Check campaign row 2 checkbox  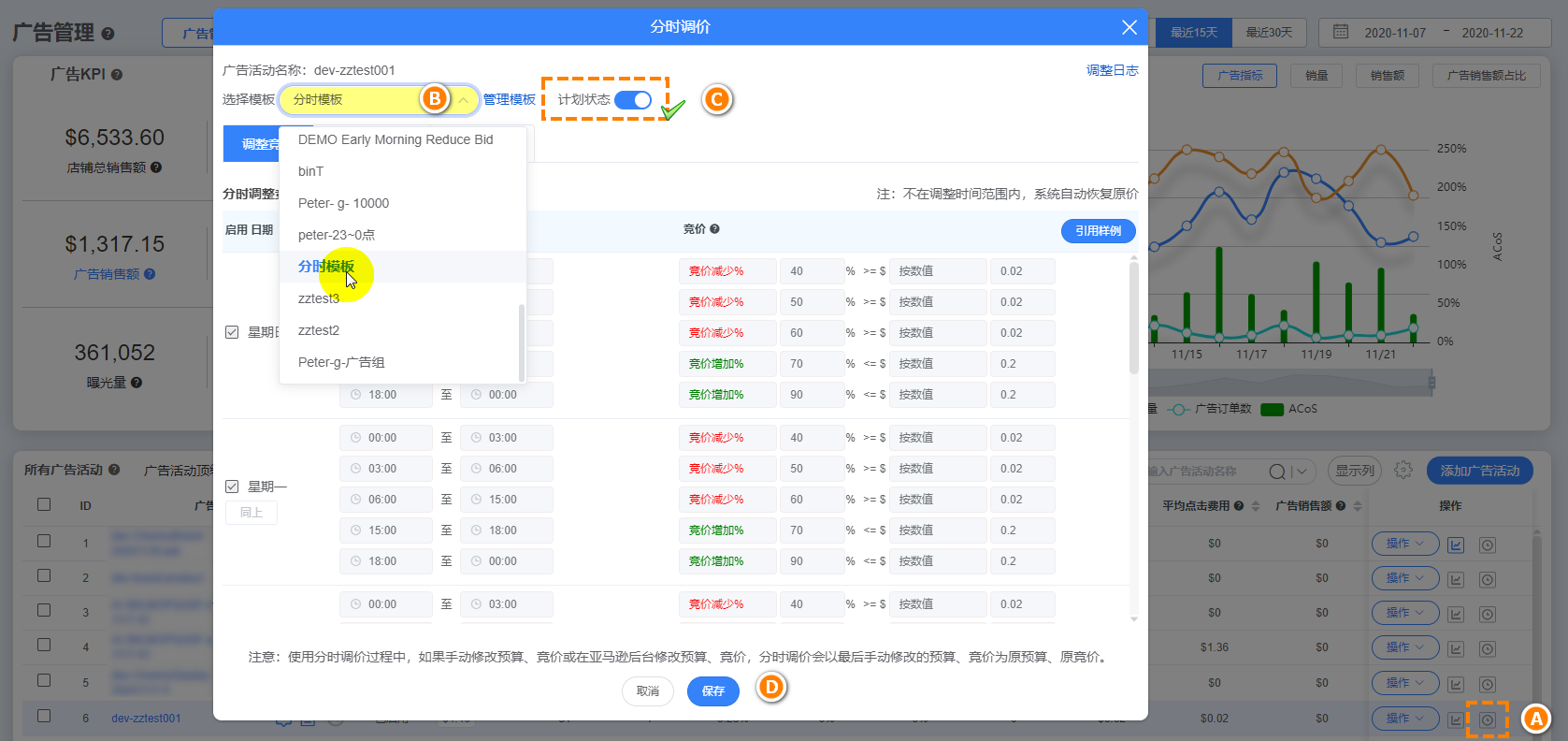(44, 575)
